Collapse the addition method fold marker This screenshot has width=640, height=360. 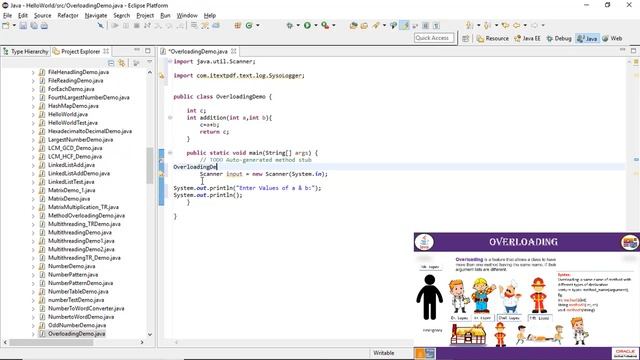tap(170, 118)
